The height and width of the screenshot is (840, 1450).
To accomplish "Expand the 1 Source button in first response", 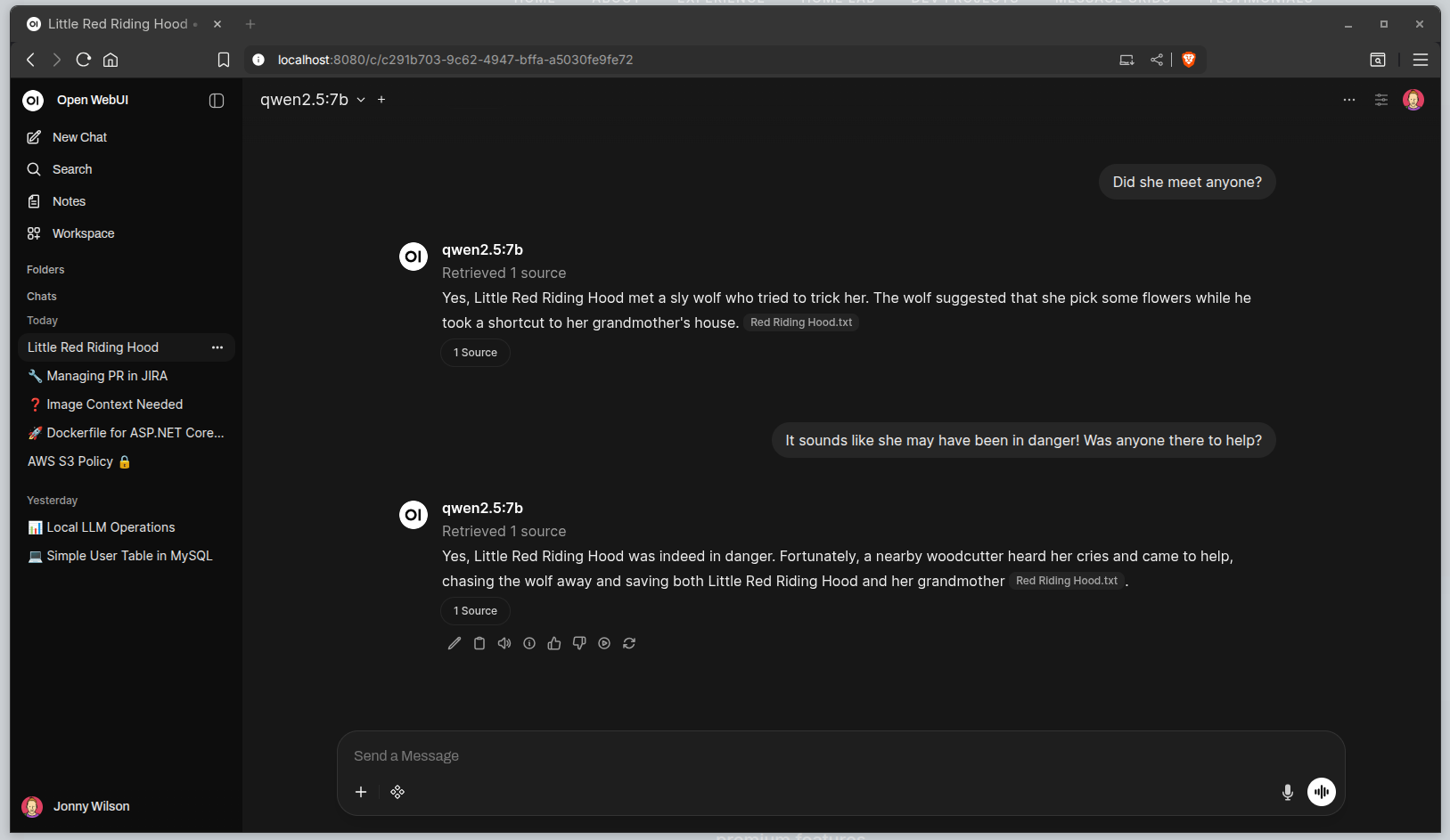I will 475,353.
